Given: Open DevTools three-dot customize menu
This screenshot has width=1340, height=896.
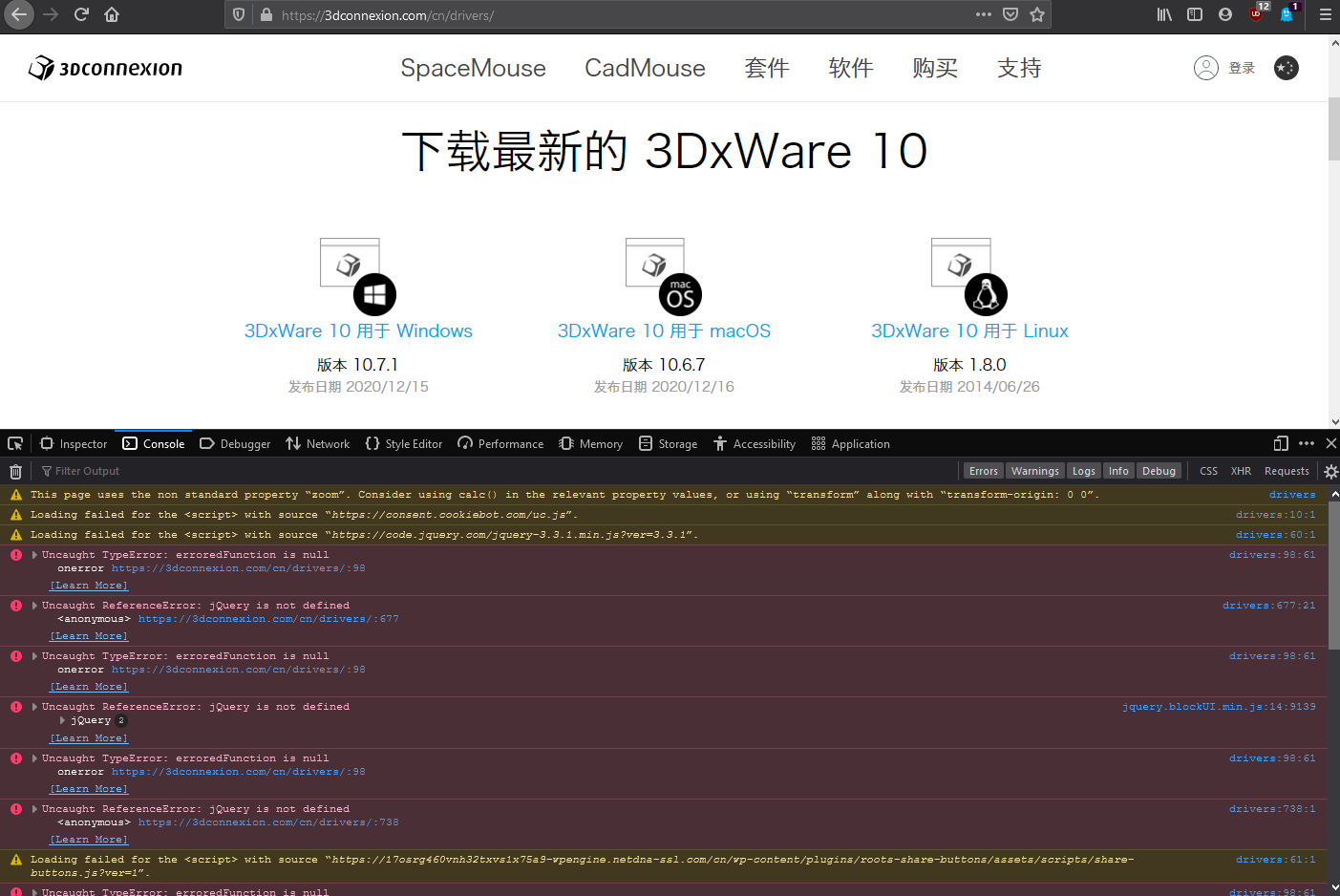Looking at the screenshot, I should [1307, 443].
